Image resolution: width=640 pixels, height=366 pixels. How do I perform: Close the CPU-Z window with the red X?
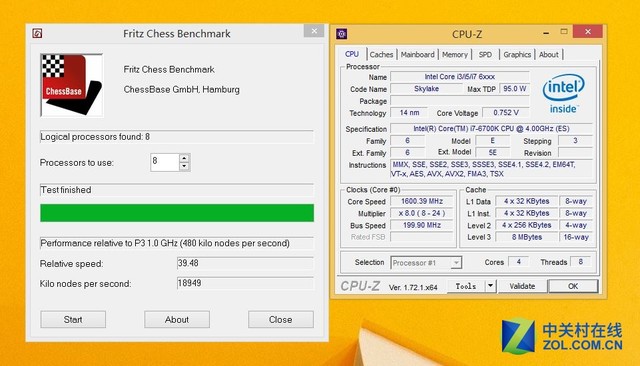pos(588,32)
